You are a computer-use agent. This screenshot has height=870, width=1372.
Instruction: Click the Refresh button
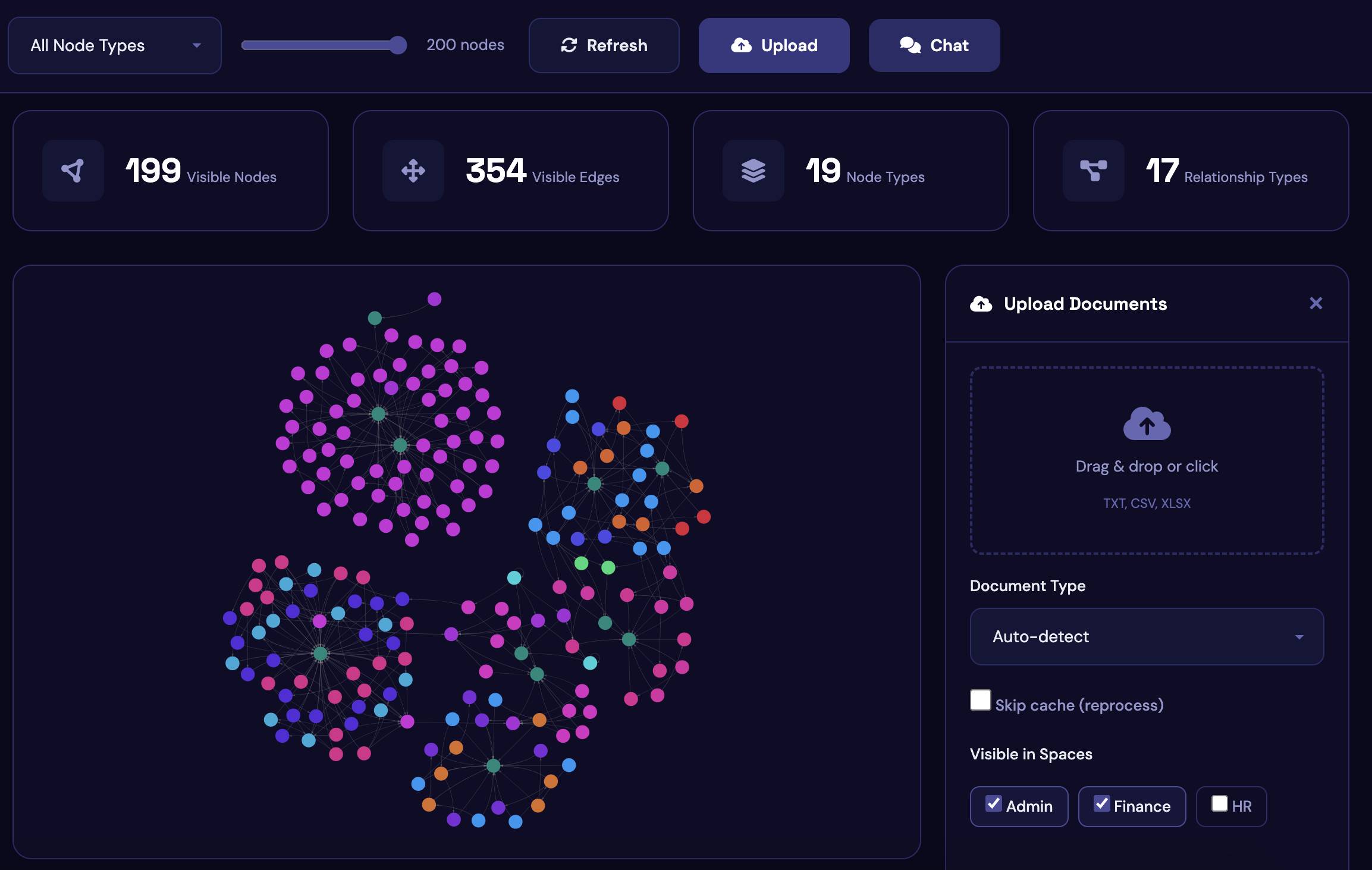(x=604, y=46)
